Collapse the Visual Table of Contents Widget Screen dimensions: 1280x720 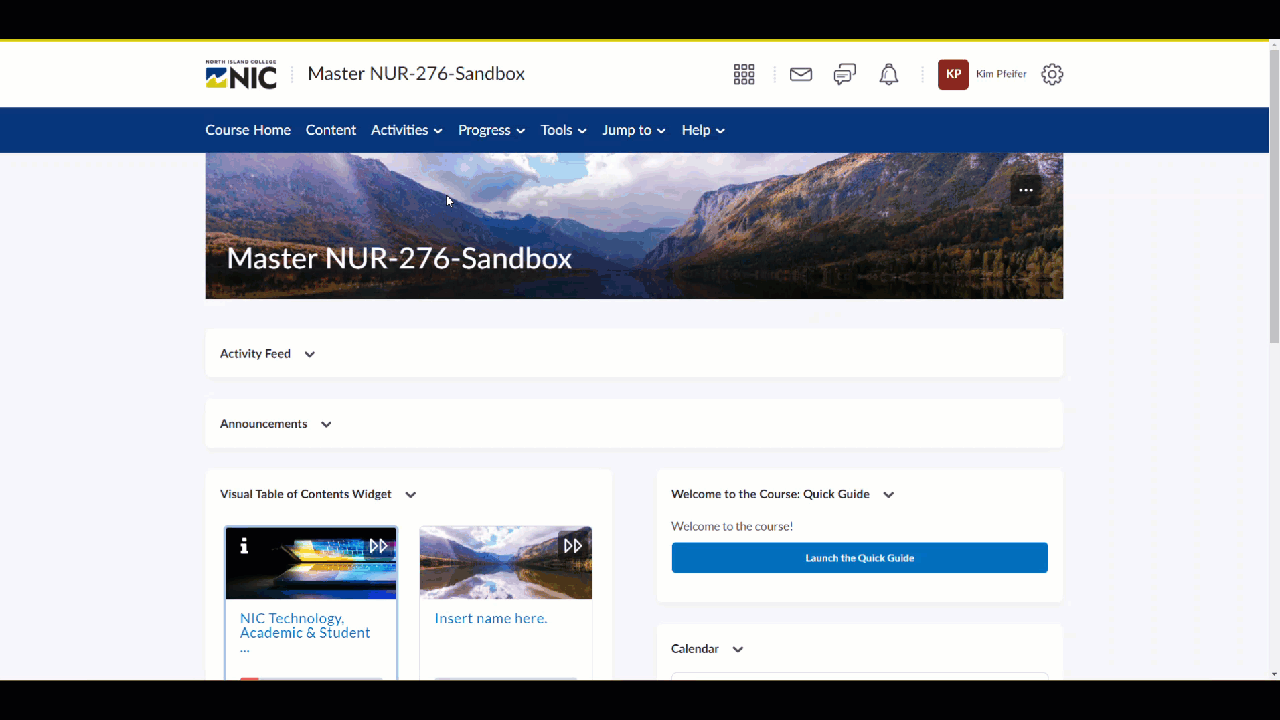pyautogui.click(x=410, y=494)
